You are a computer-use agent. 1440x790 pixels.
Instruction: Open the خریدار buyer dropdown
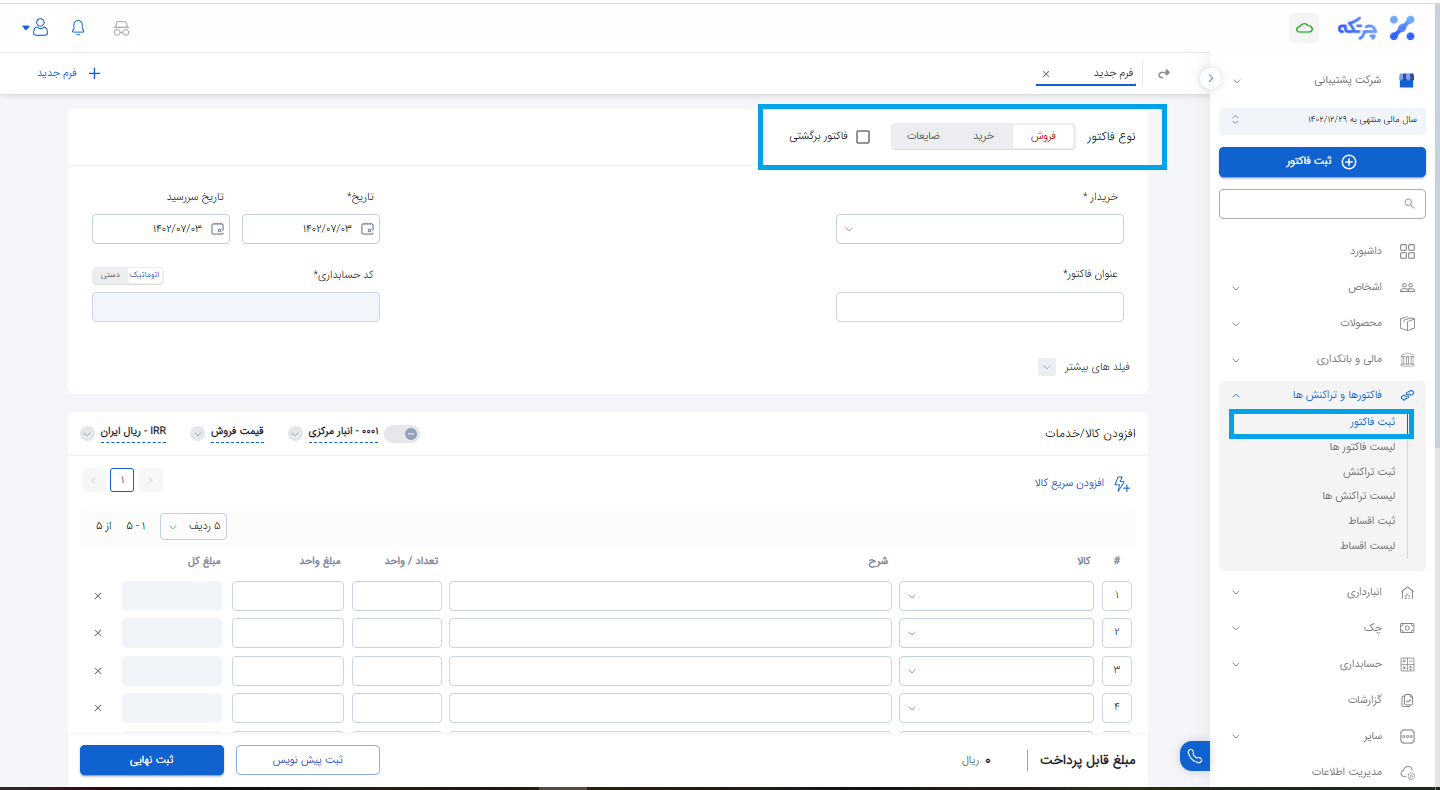tap(979, 229)
